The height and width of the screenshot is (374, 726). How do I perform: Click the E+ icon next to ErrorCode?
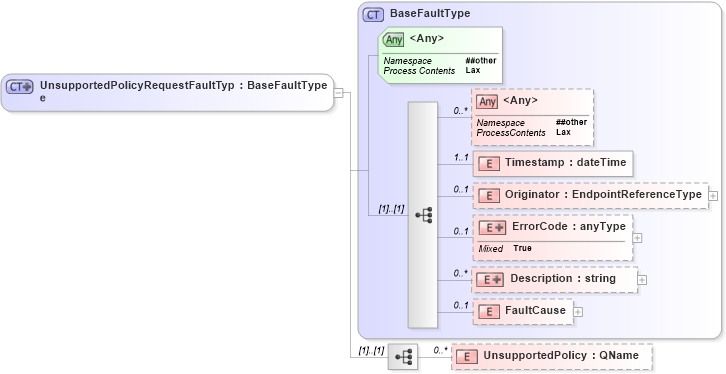pyautogui.click(x=492, y=227)
